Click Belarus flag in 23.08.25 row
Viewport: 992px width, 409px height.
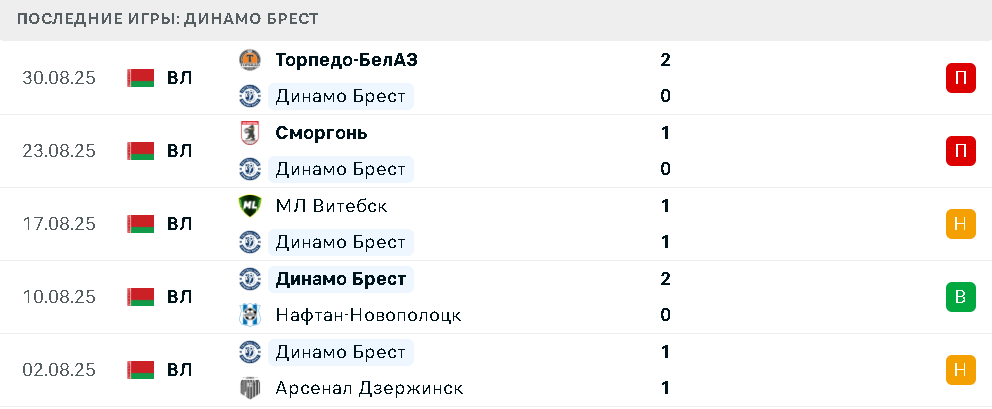click(140, 151)
